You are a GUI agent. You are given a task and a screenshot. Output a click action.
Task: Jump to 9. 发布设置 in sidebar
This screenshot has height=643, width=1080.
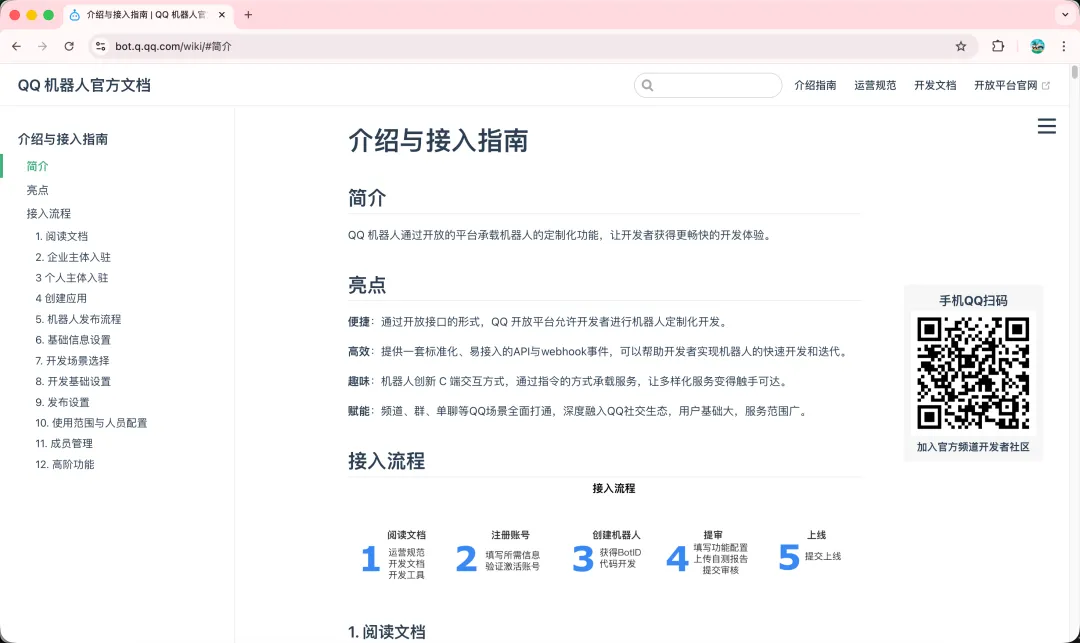pos(62,402)
